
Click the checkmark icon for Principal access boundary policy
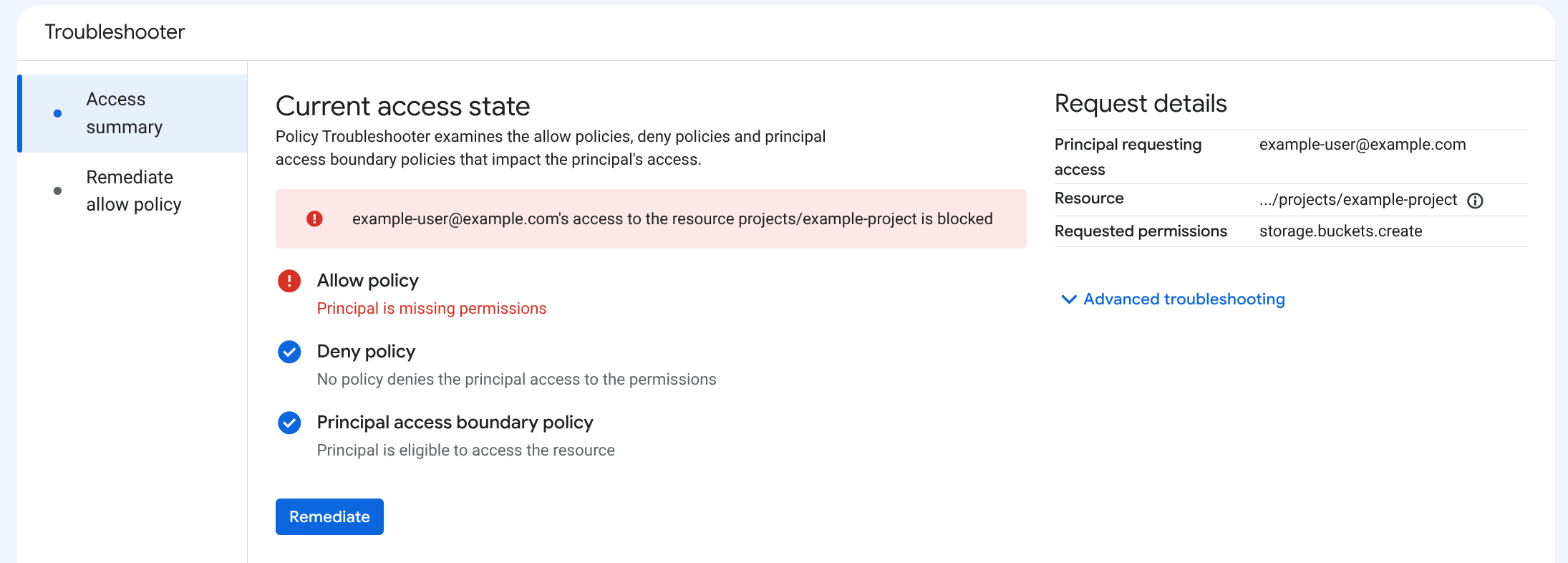pyautogui.click(x=289, y=423)
